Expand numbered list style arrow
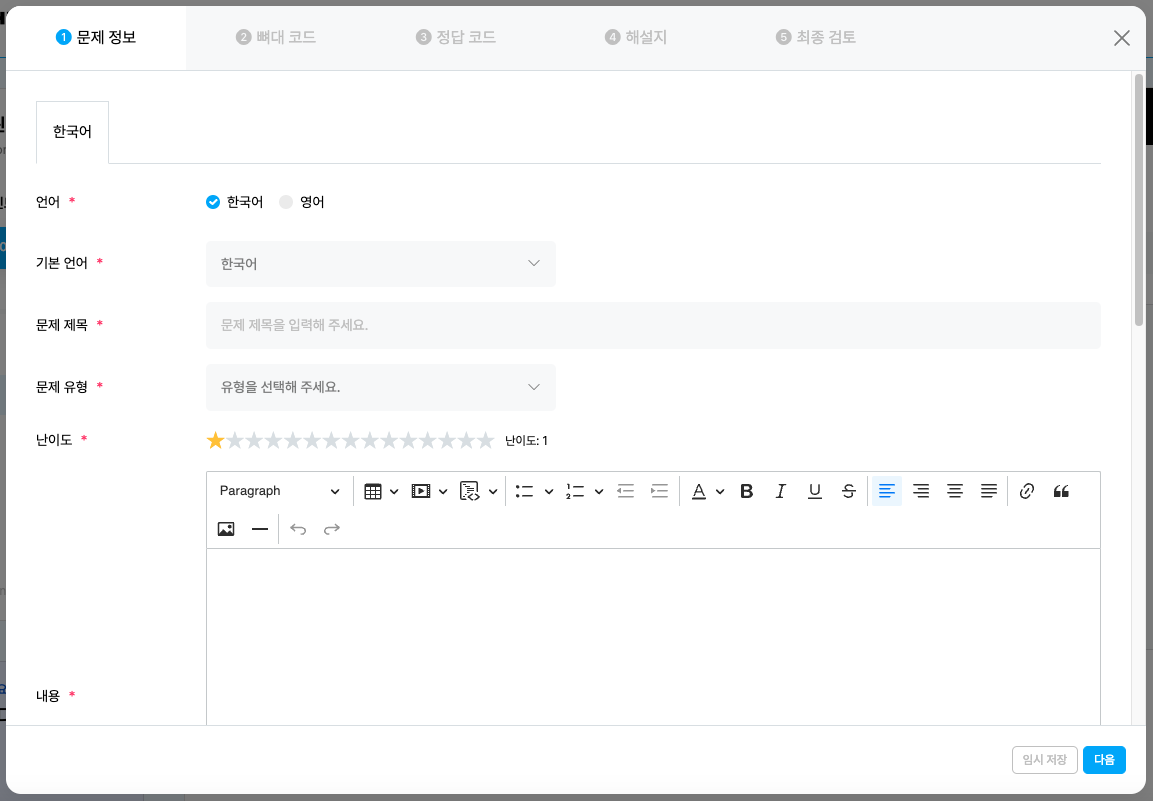The height and width of the screenshot is (801, 1153). click(x=599, y=491)
